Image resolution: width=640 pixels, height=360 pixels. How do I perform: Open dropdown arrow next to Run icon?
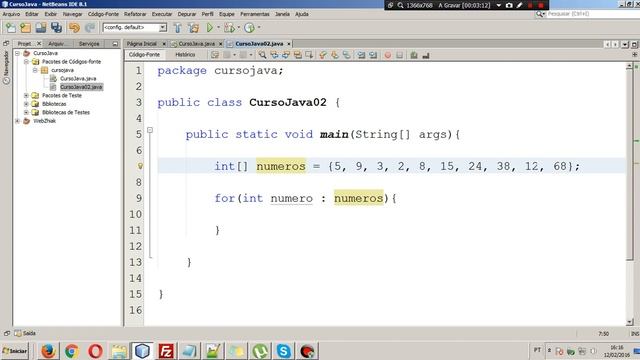coord(218,28)
